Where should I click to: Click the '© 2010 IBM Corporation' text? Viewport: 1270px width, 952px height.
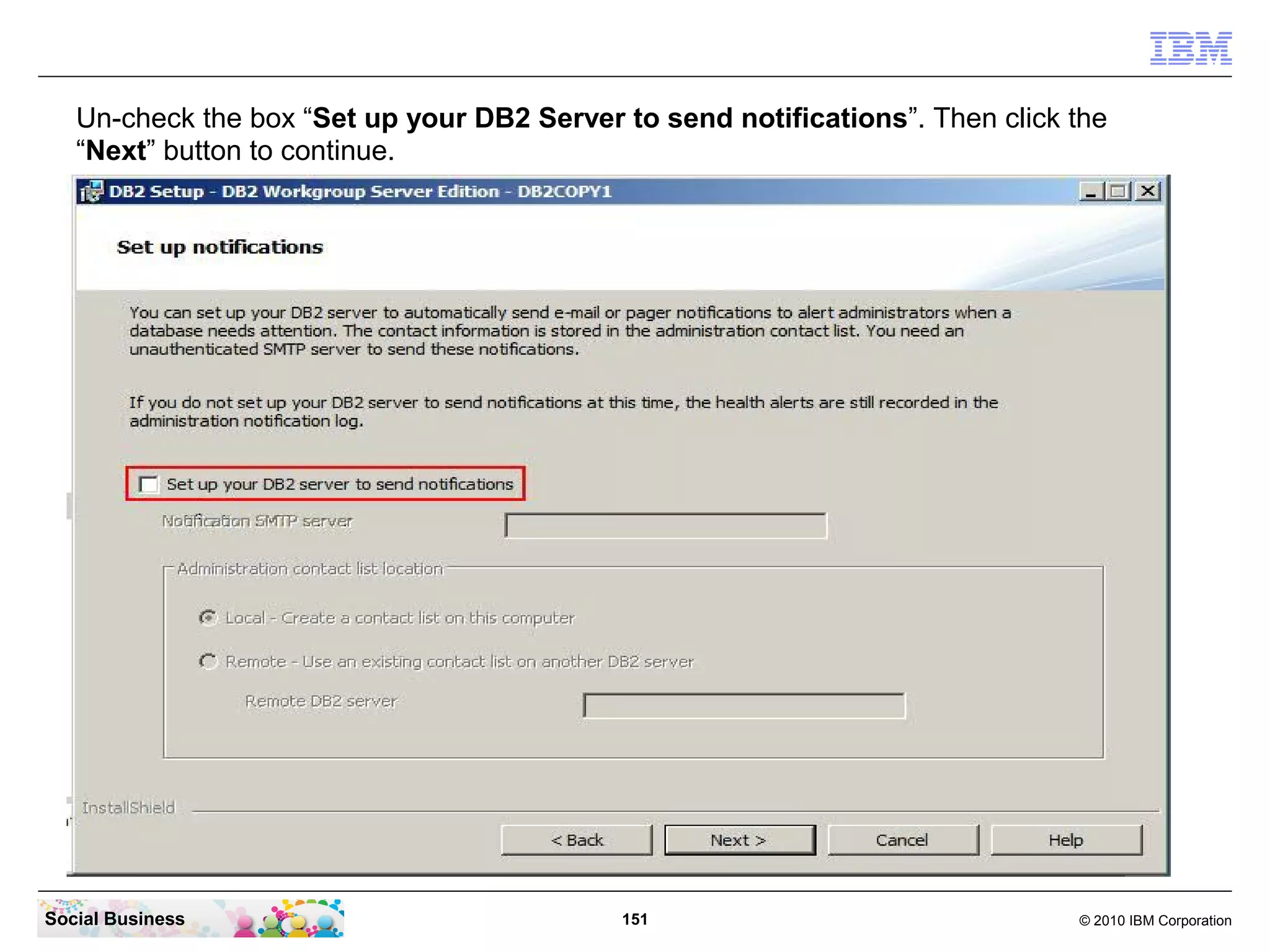(1155, 920)
